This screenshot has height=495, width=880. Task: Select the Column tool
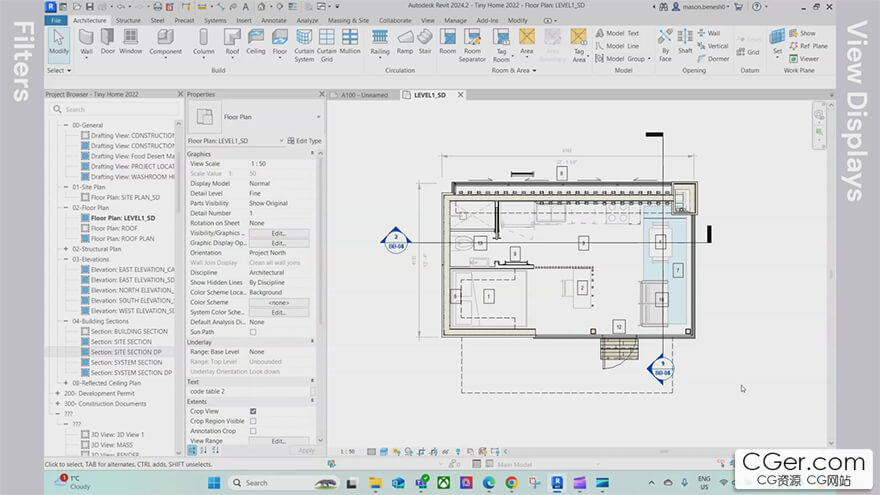203,42
